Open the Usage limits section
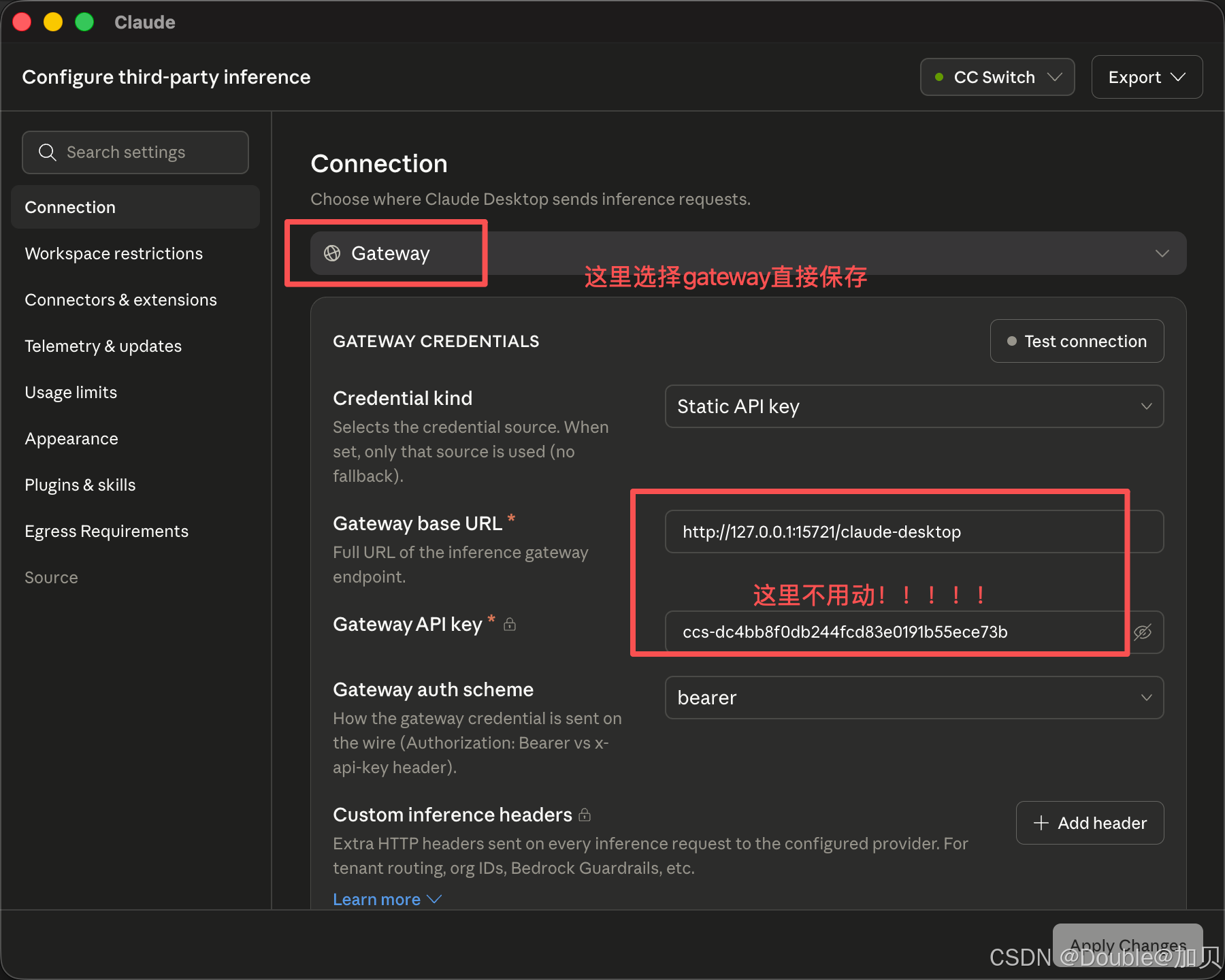The image size is (1225, 980). [135, 392]
